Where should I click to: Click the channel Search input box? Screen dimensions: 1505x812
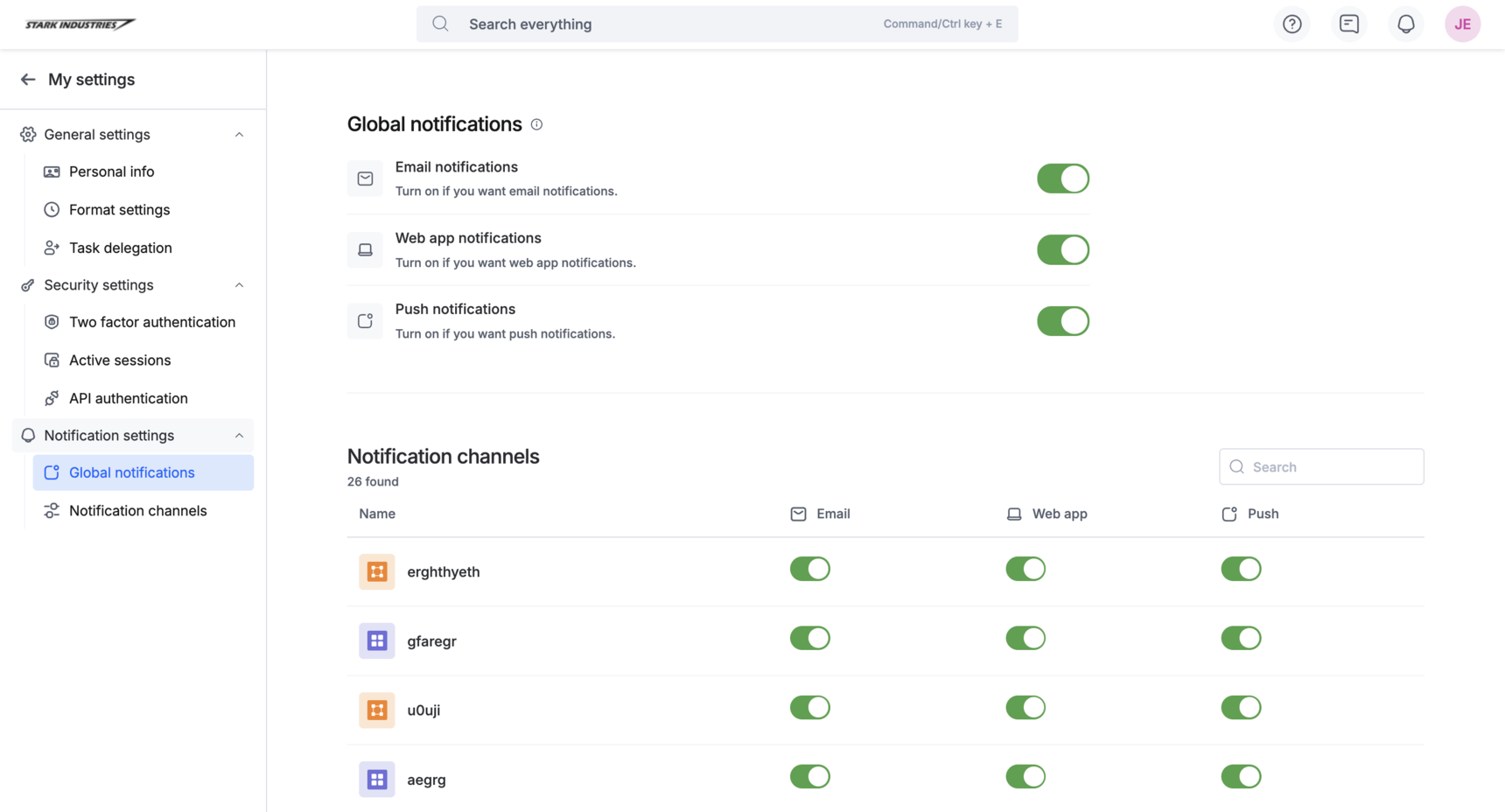(1321, 467)
